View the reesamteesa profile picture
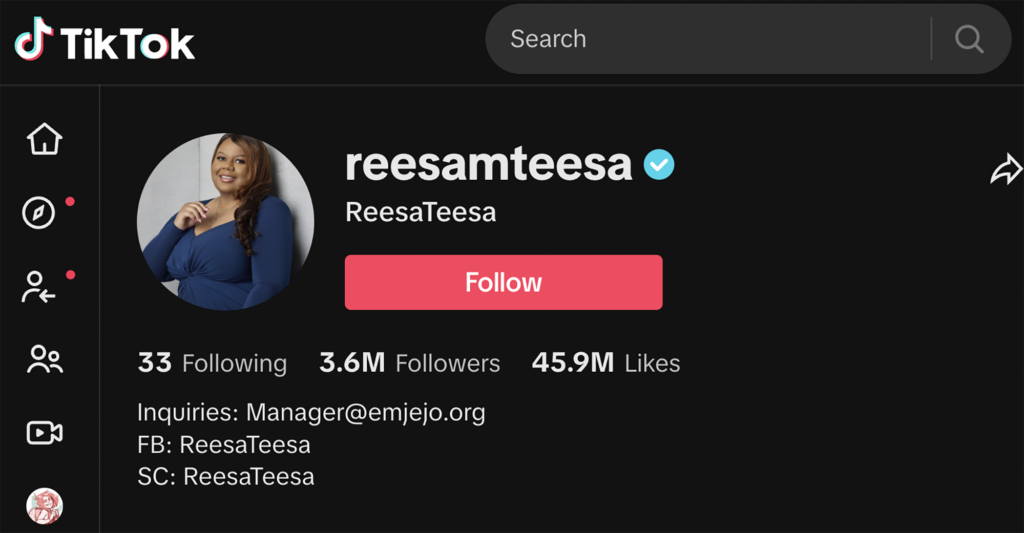Screen dimensions: 1024x533 click(225, 221)
